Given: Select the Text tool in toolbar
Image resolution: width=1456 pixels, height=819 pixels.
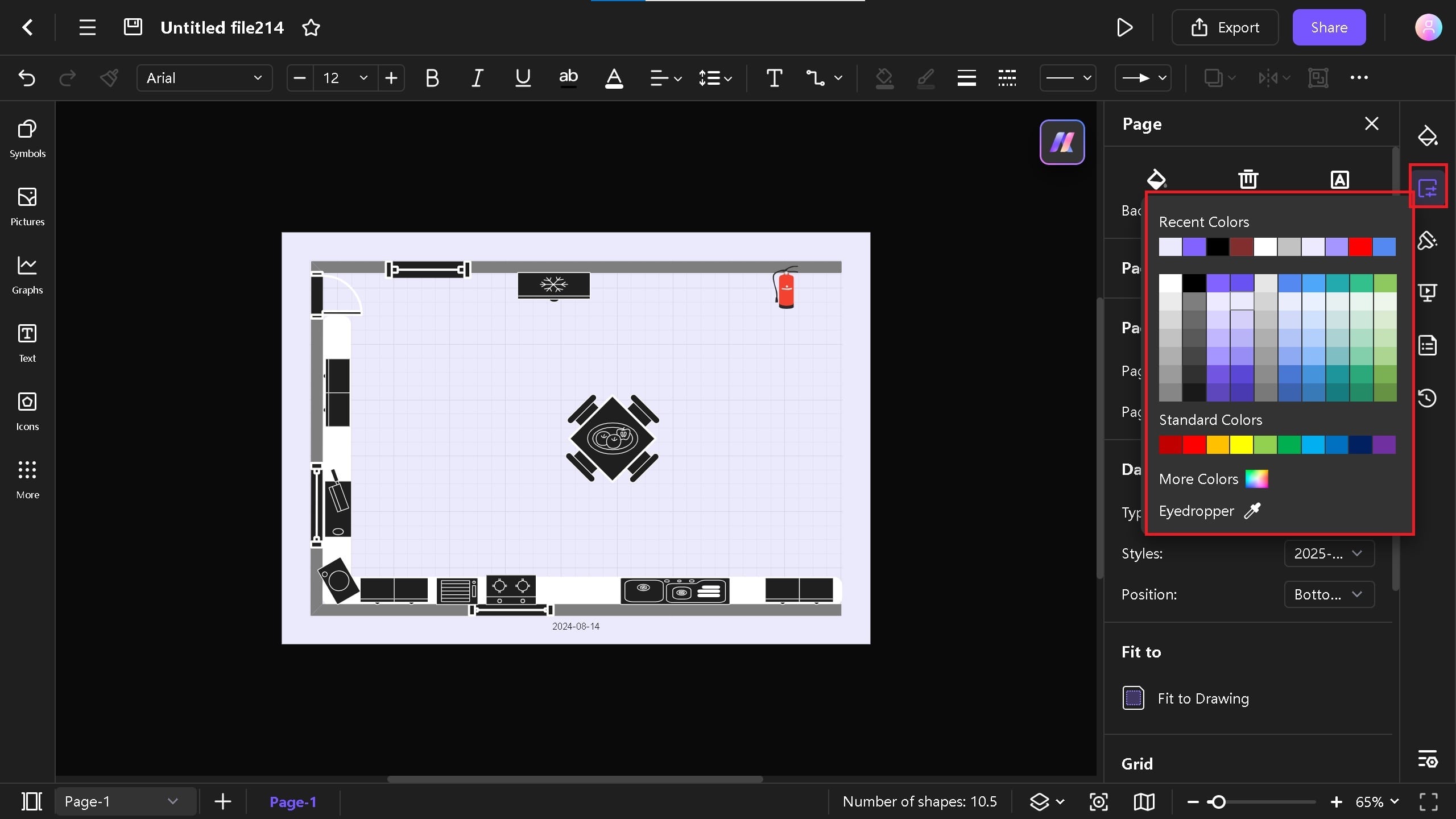Looking at the screenshot, I should tap(774, 78).
